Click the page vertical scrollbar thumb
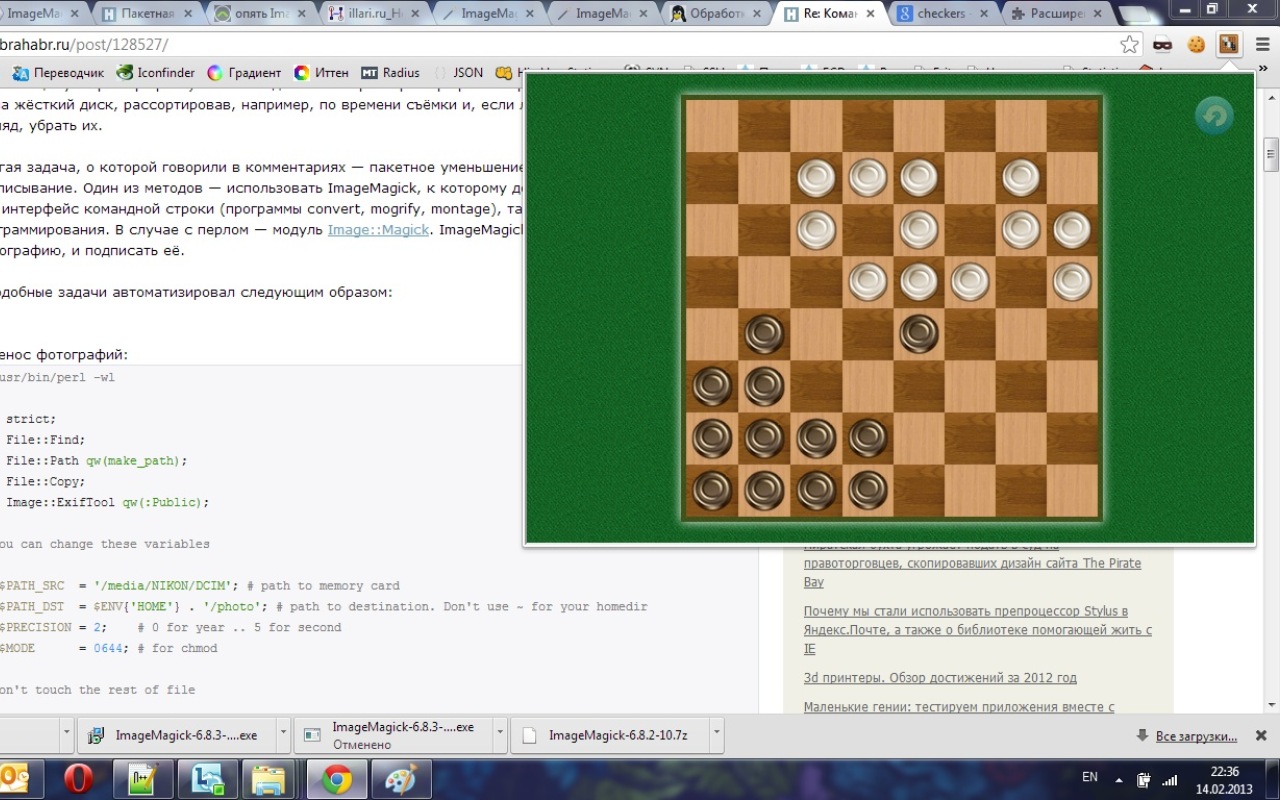The image size is (1280, 800). [1271, 155]
